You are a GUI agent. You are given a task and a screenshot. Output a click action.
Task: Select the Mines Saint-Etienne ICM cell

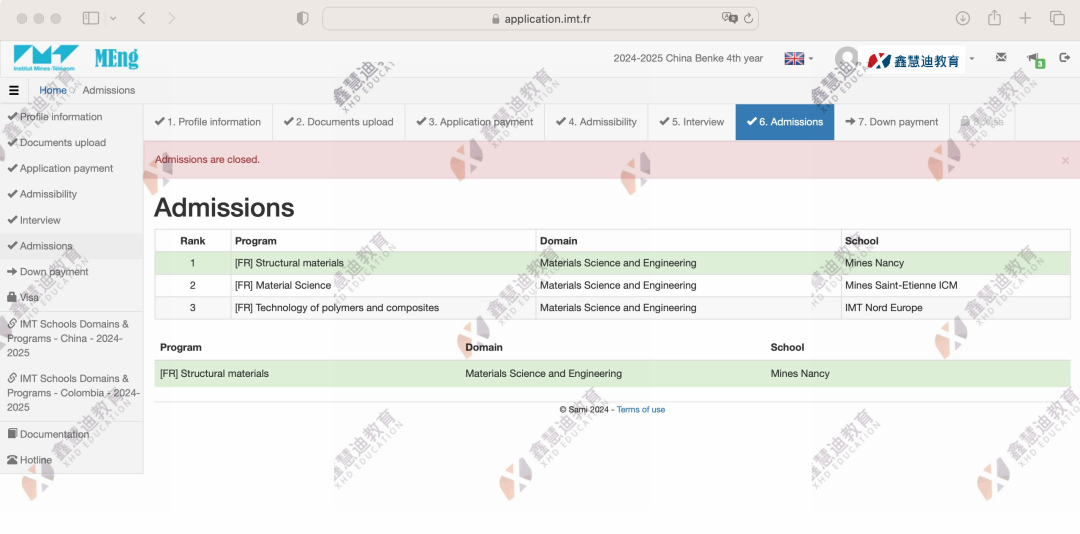coord(955,285)
